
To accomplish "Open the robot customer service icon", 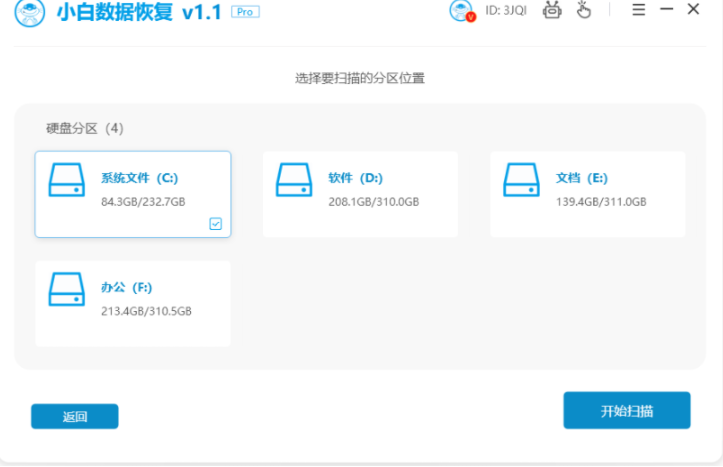I will point(552,11).
